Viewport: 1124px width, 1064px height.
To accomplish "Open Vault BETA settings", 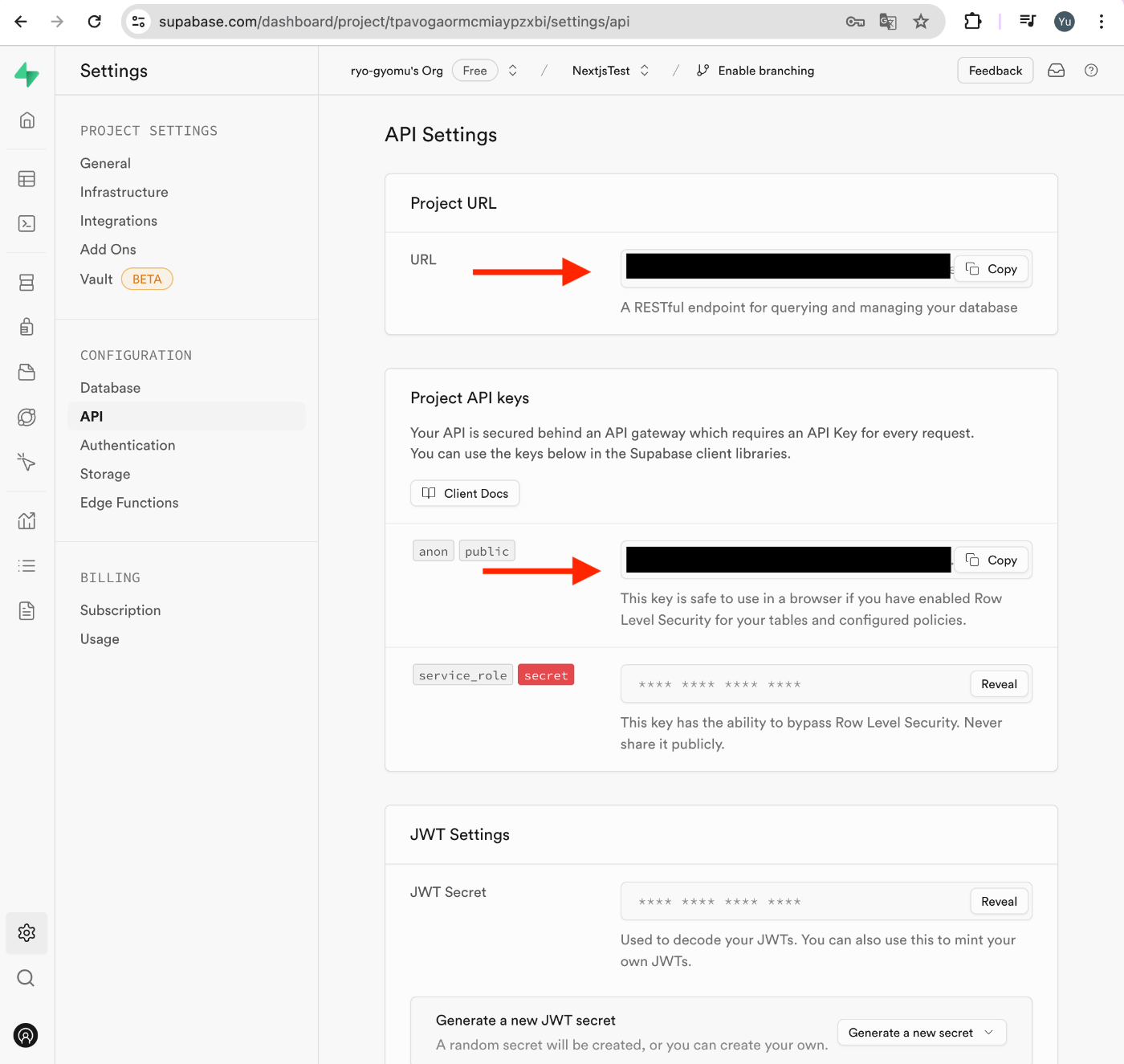I will click(x=126, y=279).
